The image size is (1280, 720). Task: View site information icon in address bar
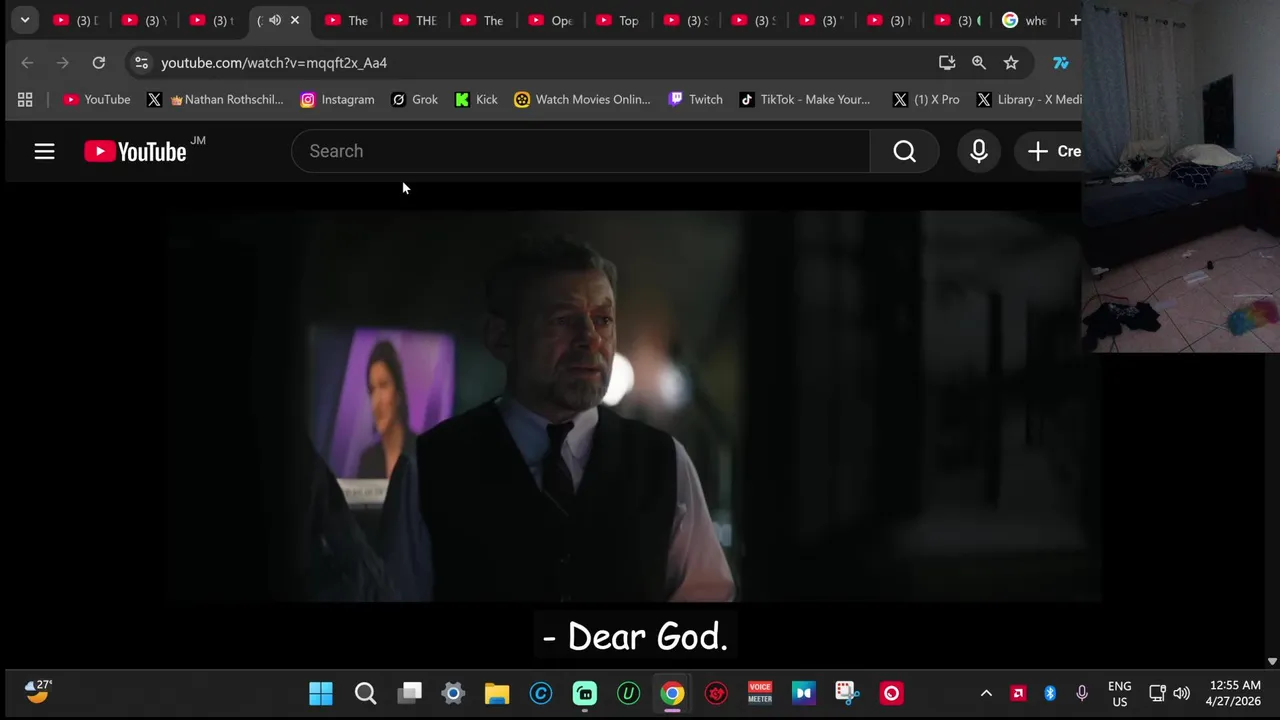(x=142, y=63)
